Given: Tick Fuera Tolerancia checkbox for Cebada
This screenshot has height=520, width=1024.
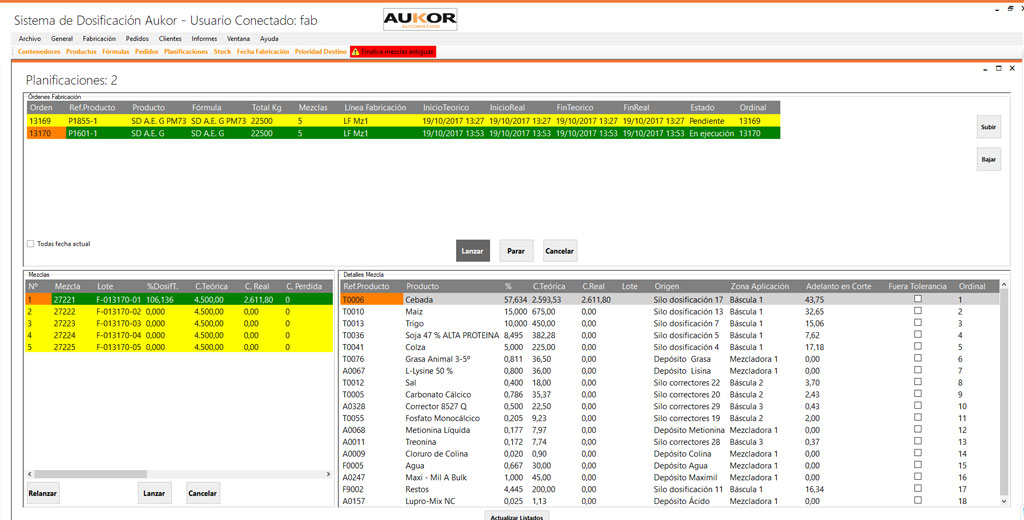Looking at the screenshot, I should coord(918,299).
